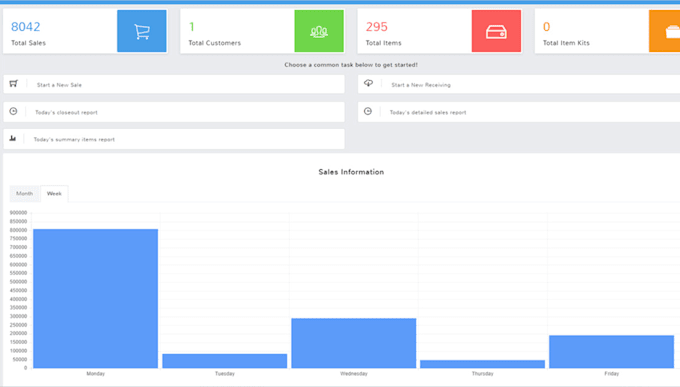Click the Total Item Kits count of 0
Viewport: 680px width, 387px height.
pyautogui.click(x=546, y=27)
